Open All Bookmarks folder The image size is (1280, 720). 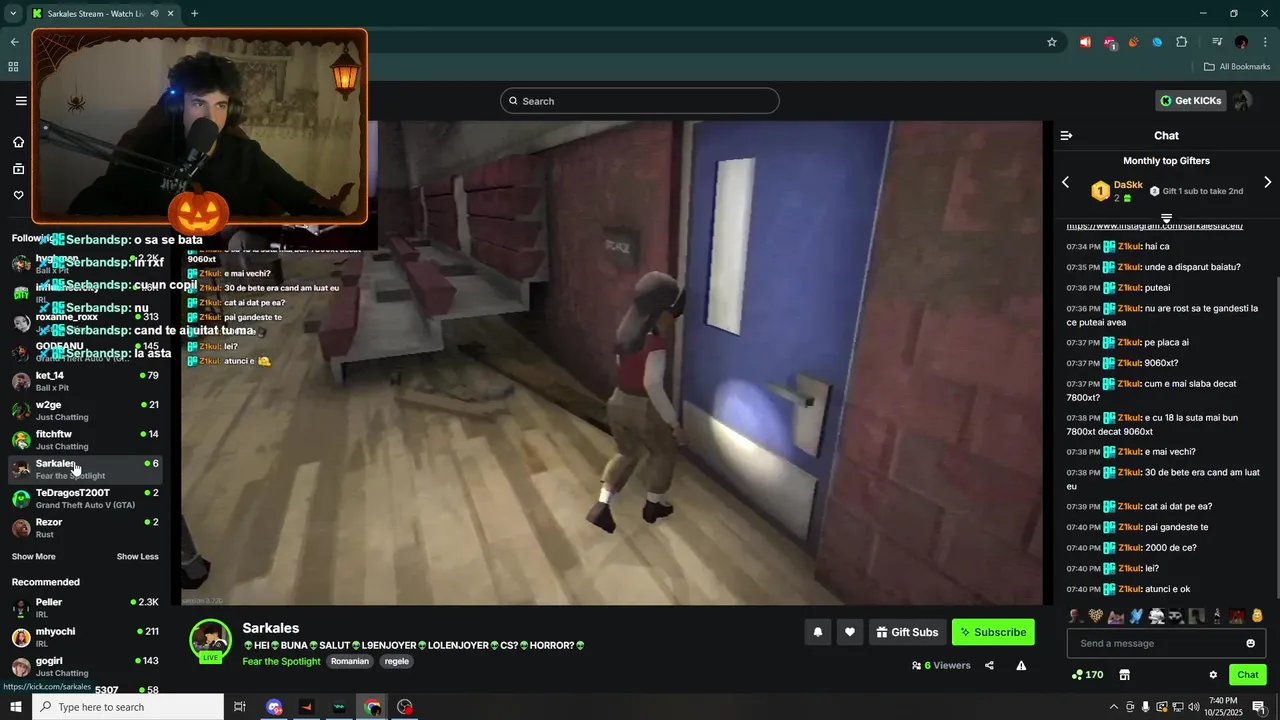(1236, 67)
